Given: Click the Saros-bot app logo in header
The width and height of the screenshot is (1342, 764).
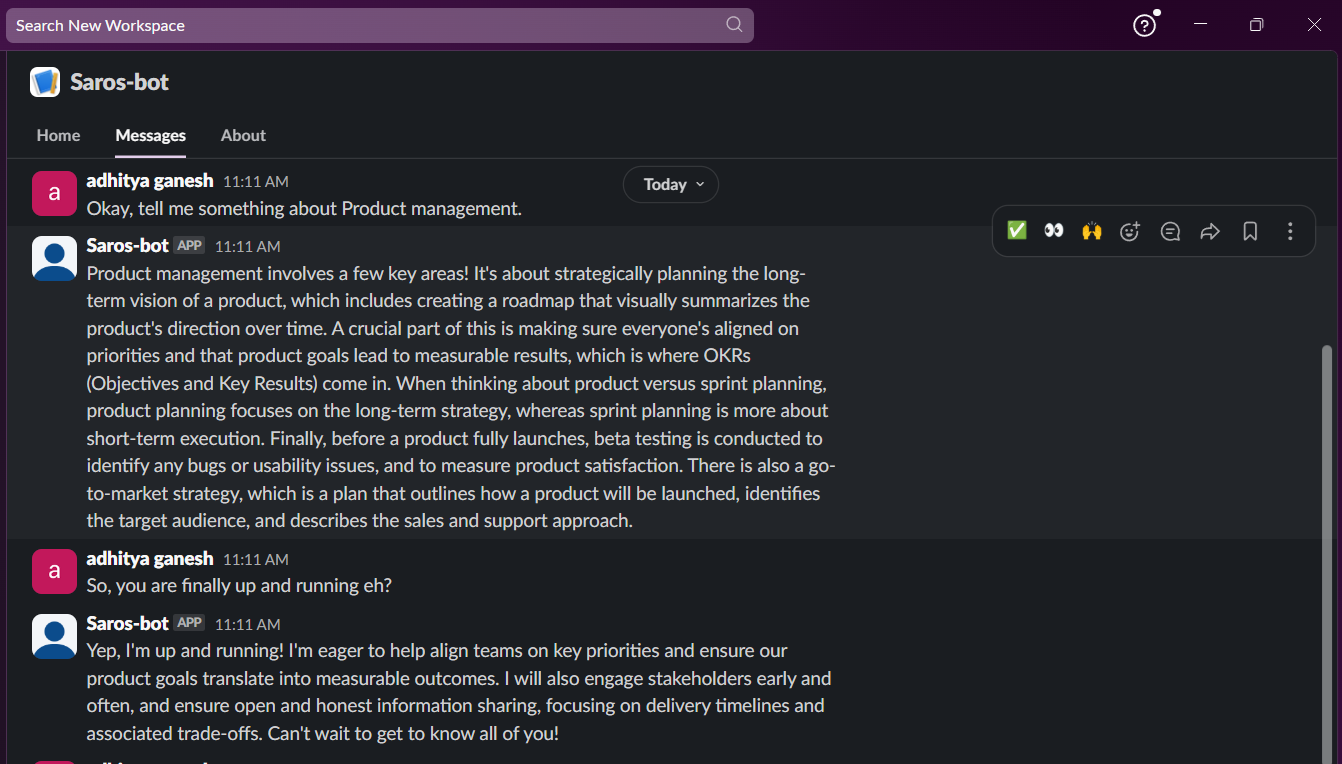Looking at the screenshot, I should tap(45, 82).
